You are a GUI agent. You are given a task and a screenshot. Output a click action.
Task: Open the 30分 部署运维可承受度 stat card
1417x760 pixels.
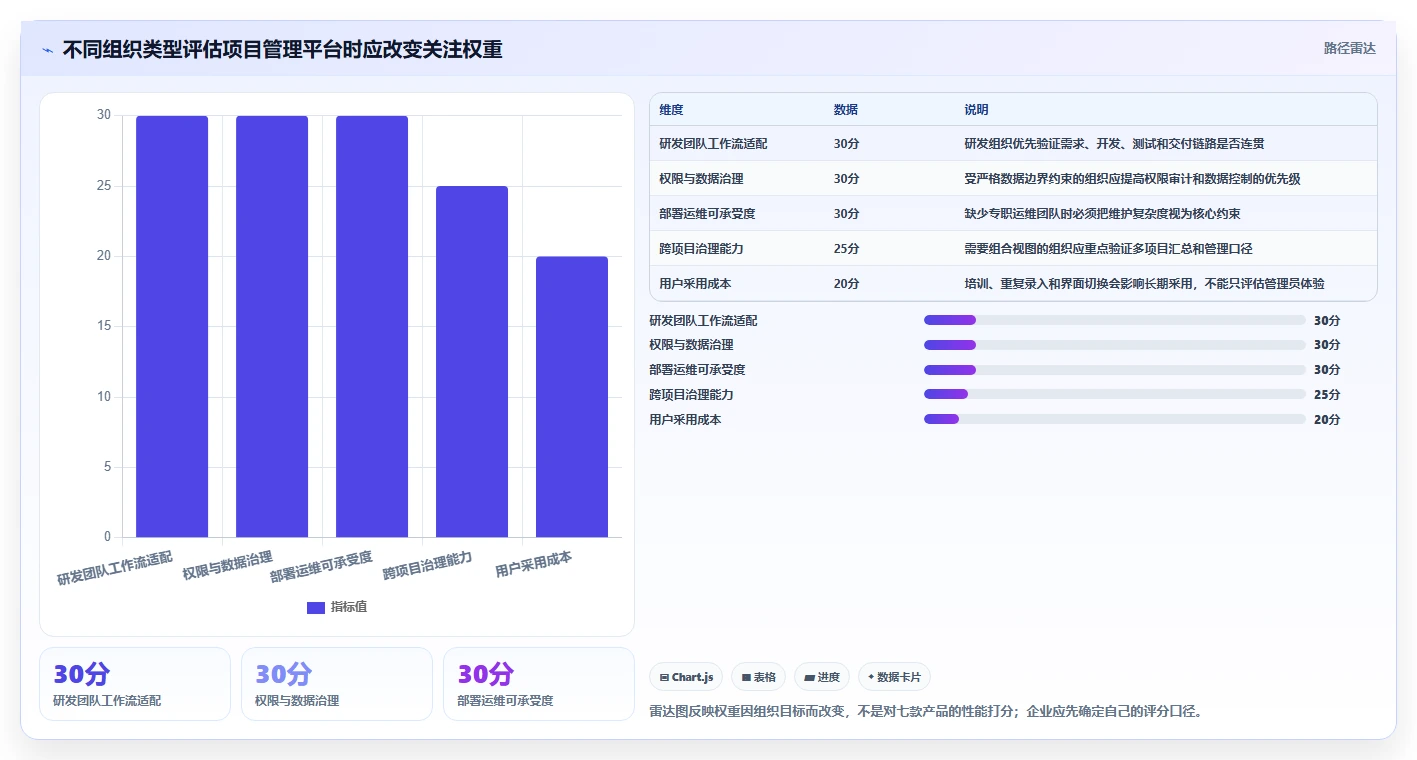click(539, 684)
